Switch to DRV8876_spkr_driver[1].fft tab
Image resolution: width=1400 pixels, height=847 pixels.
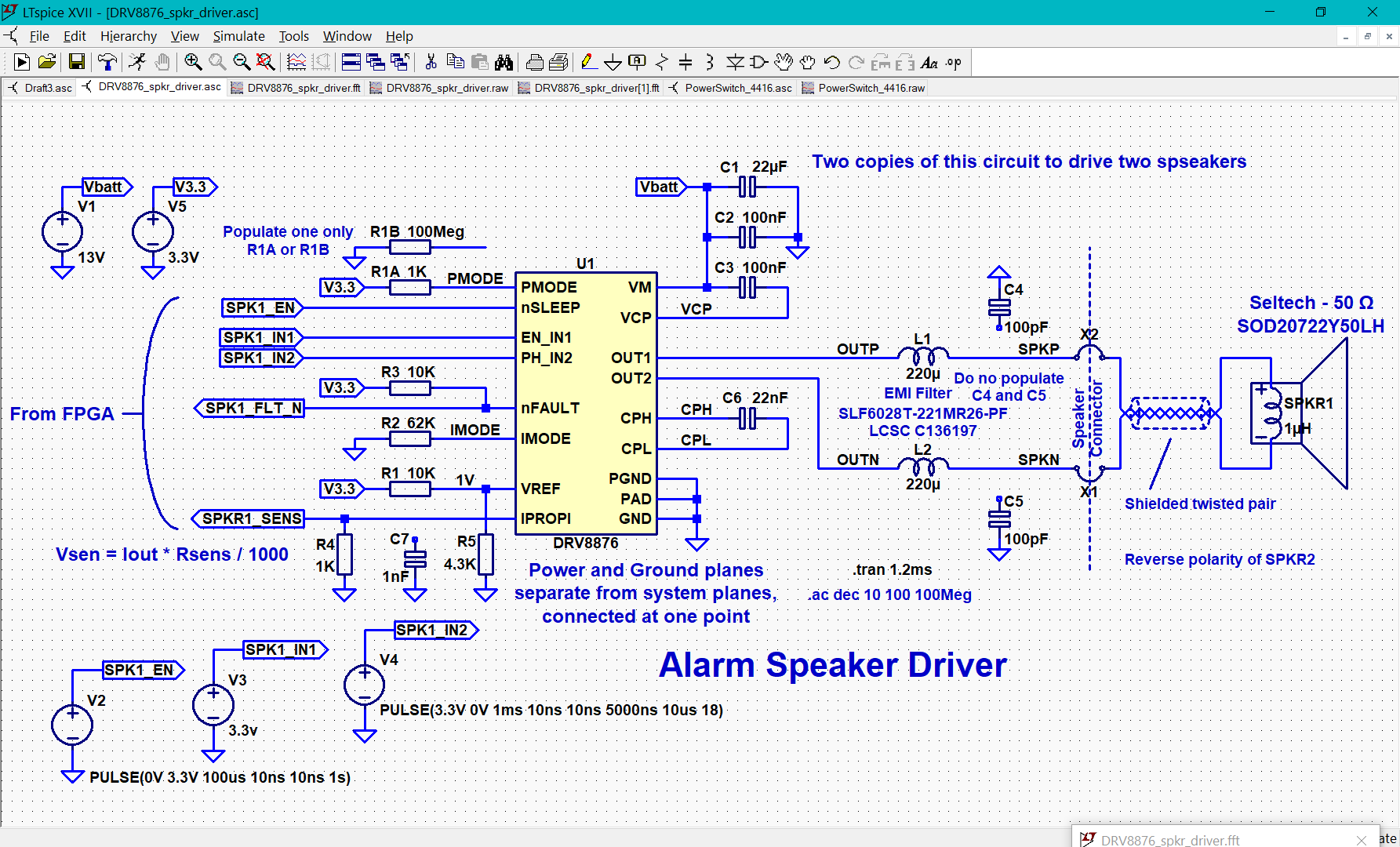[x=589, y=88]
